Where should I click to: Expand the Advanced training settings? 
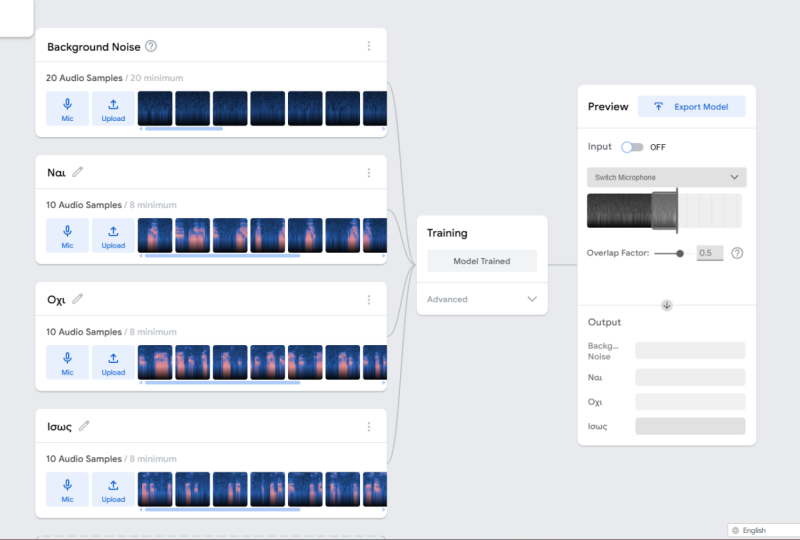[482, 299]
